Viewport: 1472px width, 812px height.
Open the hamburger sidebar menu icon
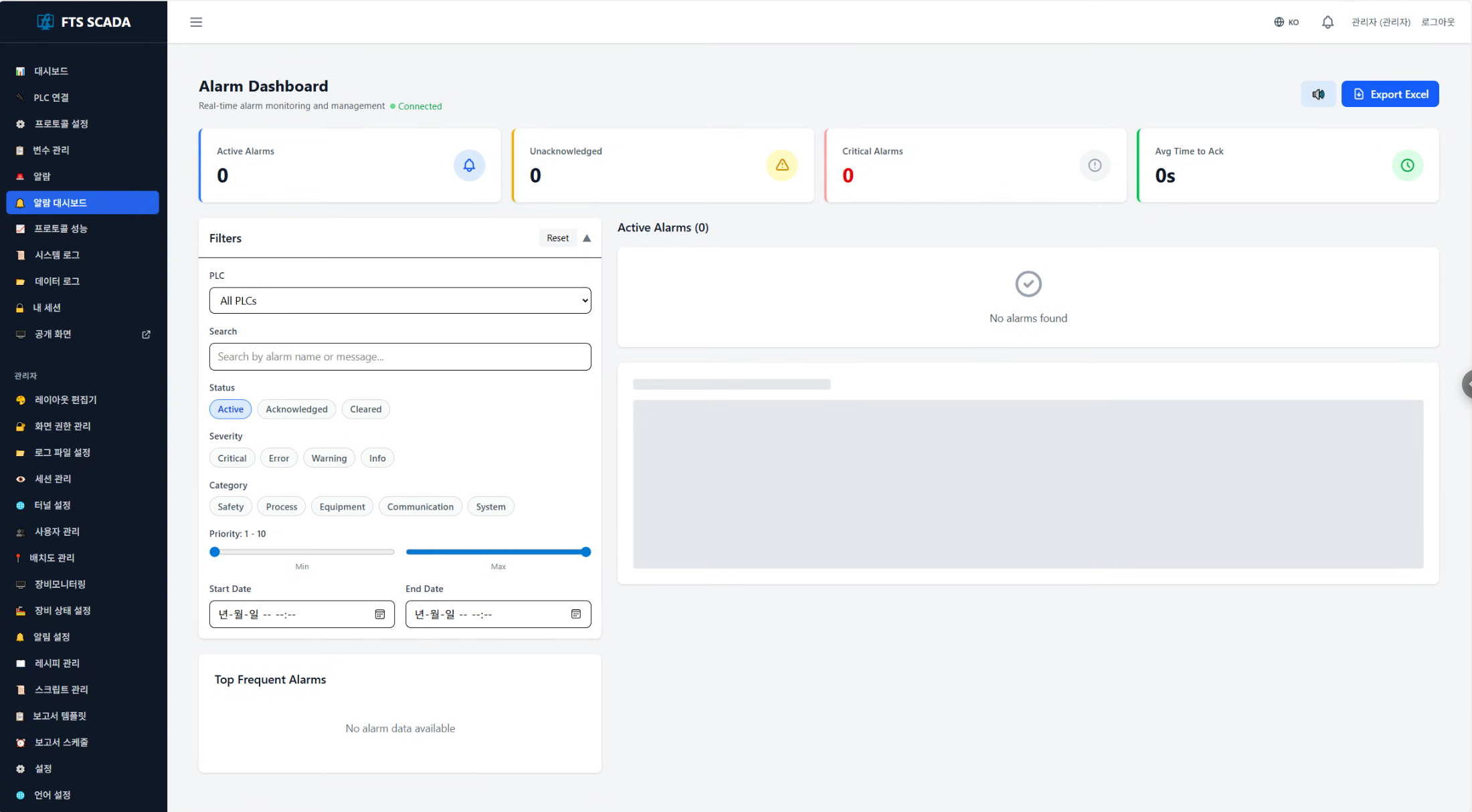196,22
